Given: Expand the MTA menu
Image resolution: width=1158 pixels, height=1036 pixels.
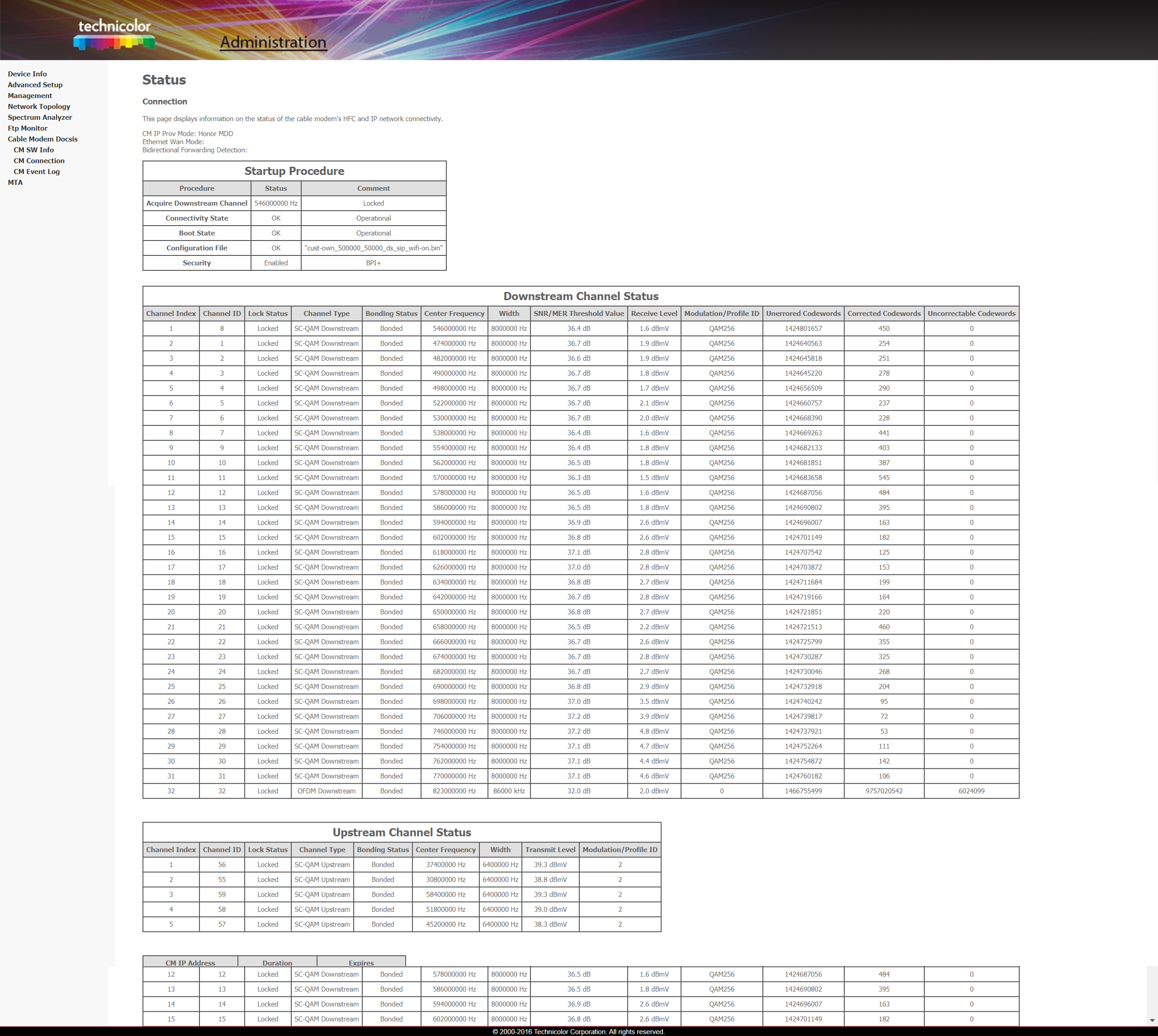Looking at the screenshot, I should click(15, 182).
